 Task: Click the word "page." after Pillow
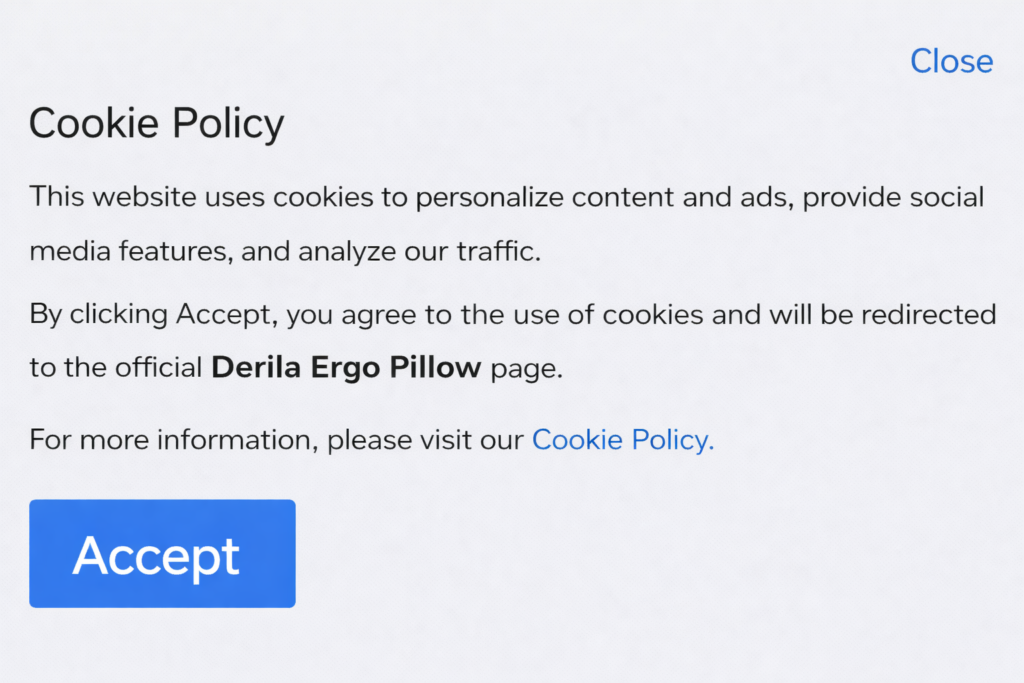click(x=527, y=368)
